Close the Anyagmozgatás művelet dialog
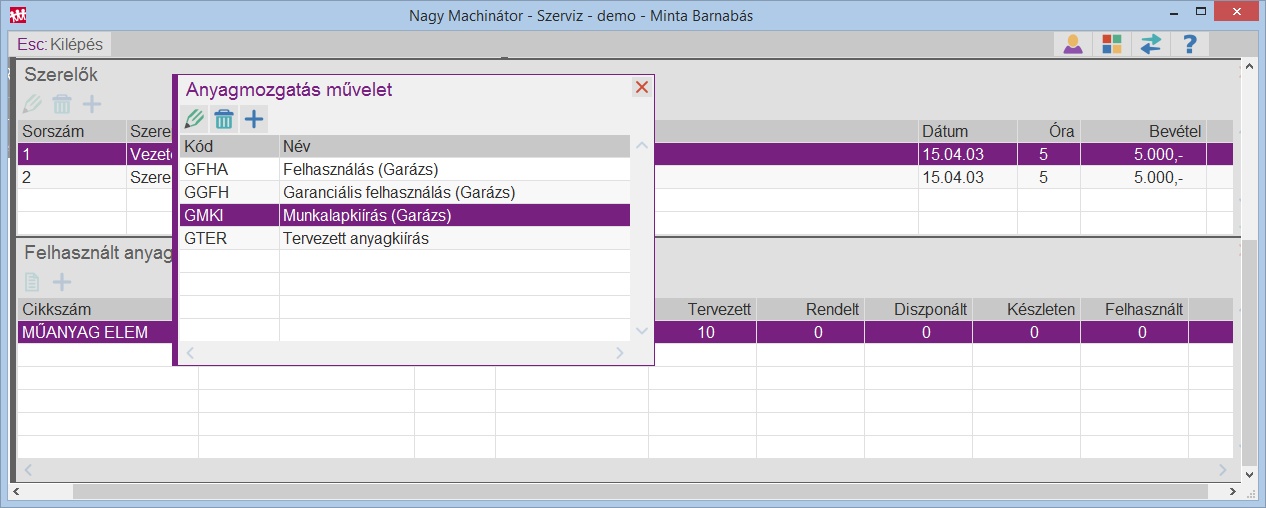 pyautogui.click(x=642, y=87)
